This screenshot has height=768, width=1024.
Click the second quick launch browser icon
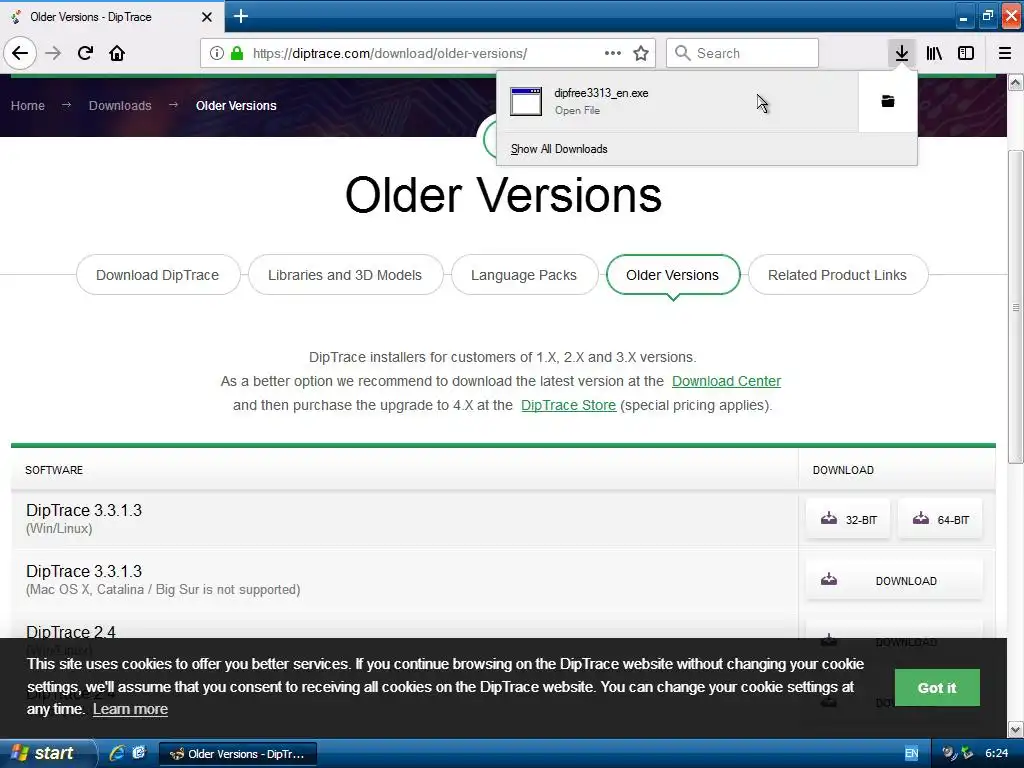click(139, 754)
